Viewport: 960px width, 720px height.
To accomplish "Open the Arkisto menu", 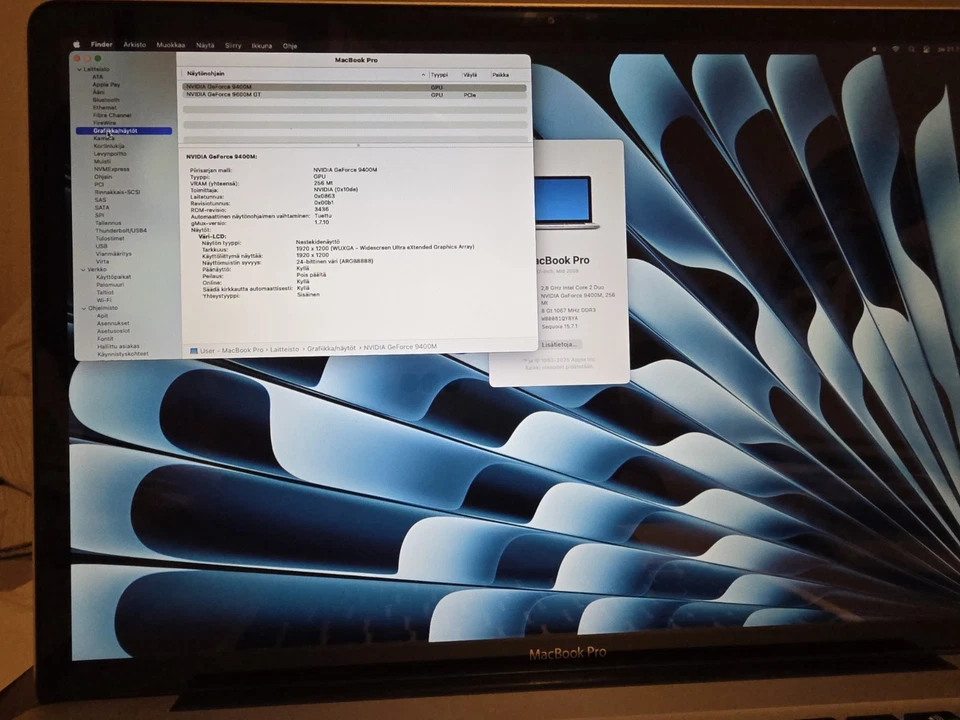I will (x=135, y=45).
